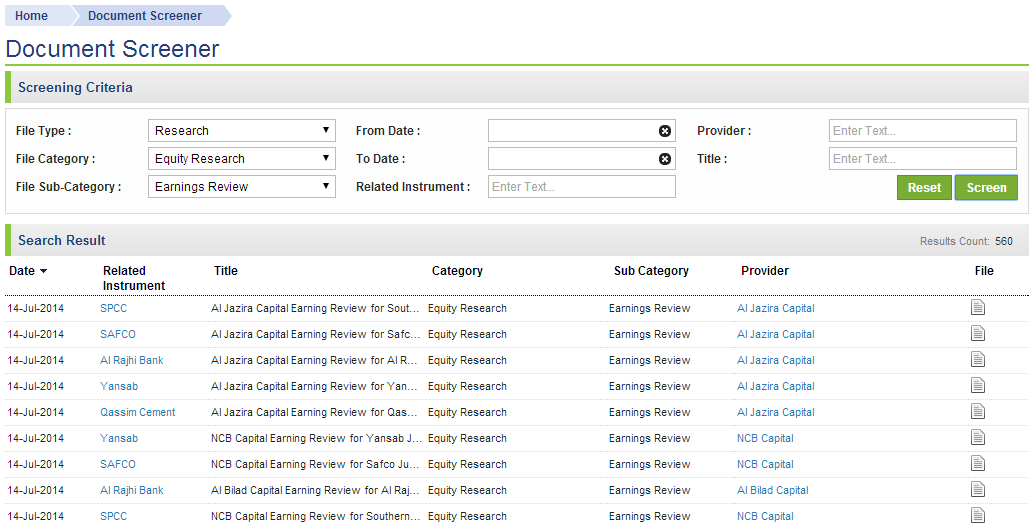This screenshot has width=1034, height=529.
Task: Focus the Provider text field
Action: 923,131
